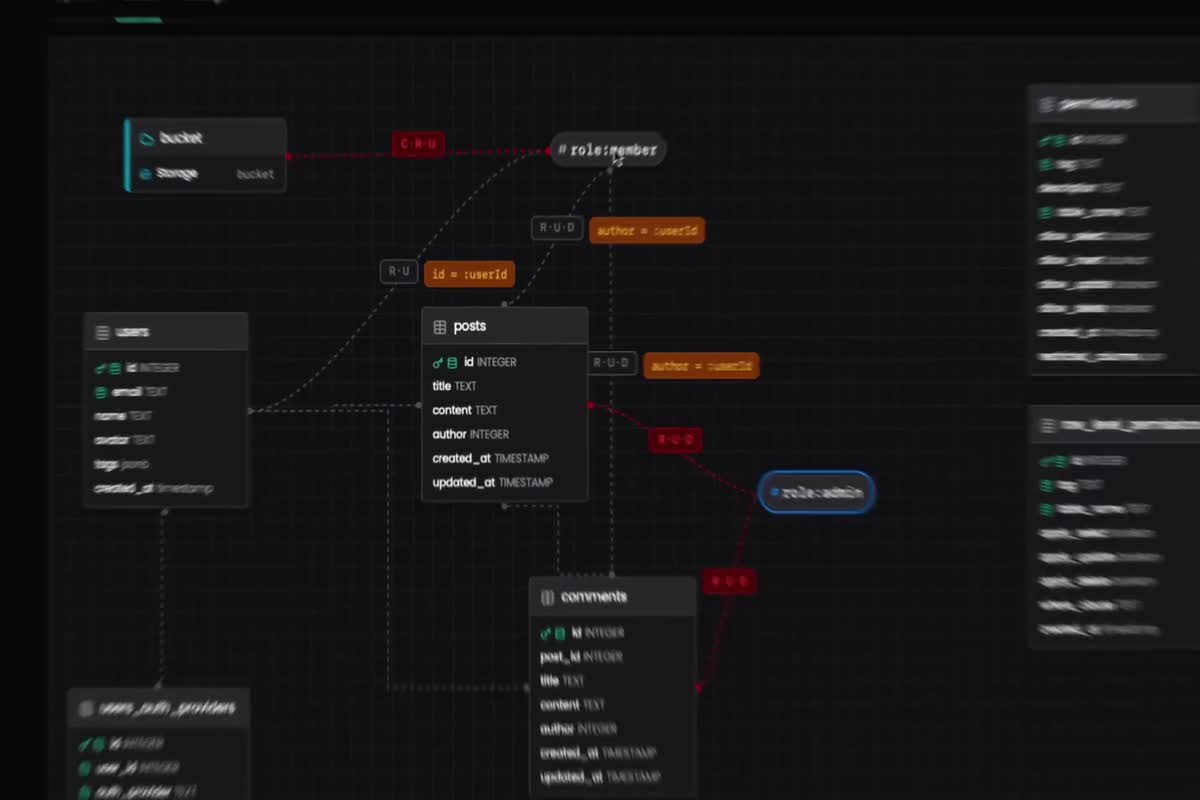
Task: Select the comments table header
Action: point(612,597)
